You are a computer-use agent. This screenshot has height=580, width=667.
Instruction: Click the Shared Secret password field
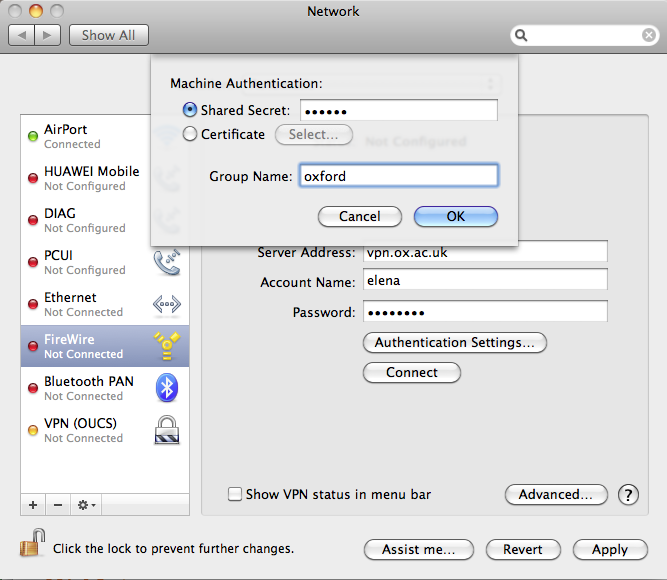399,111
